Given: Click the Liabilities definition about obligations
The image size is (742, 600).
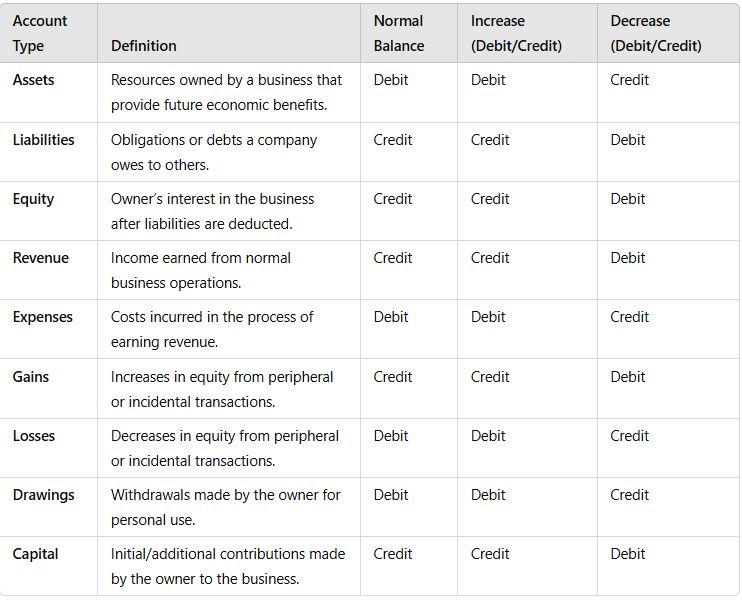Looking at the screenshot, I should pyautogui.click(x=214, y=152).
